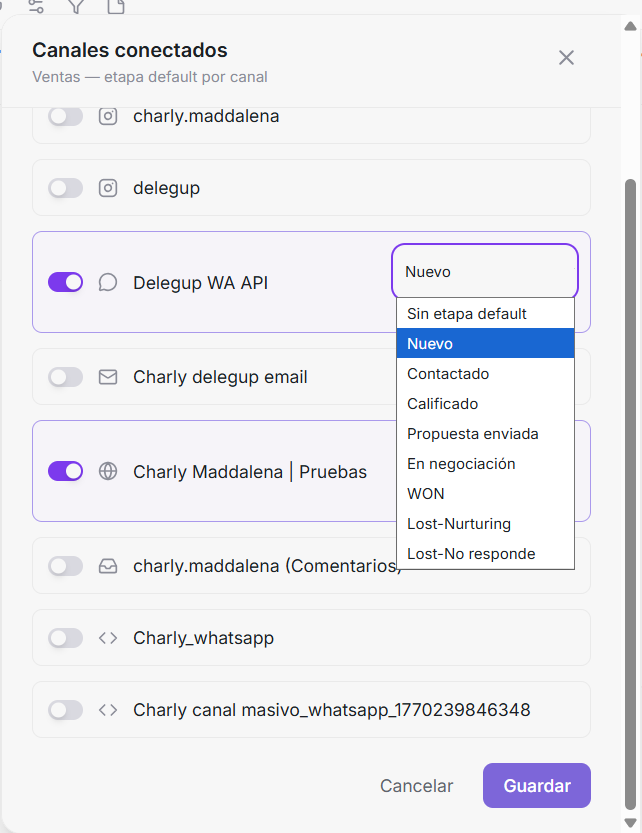Image resolution: width=642 pixels, height=833 pixels.
Task: Click the scrollbar down arrow
Action: pyautogui.click(x=630, y=822)
